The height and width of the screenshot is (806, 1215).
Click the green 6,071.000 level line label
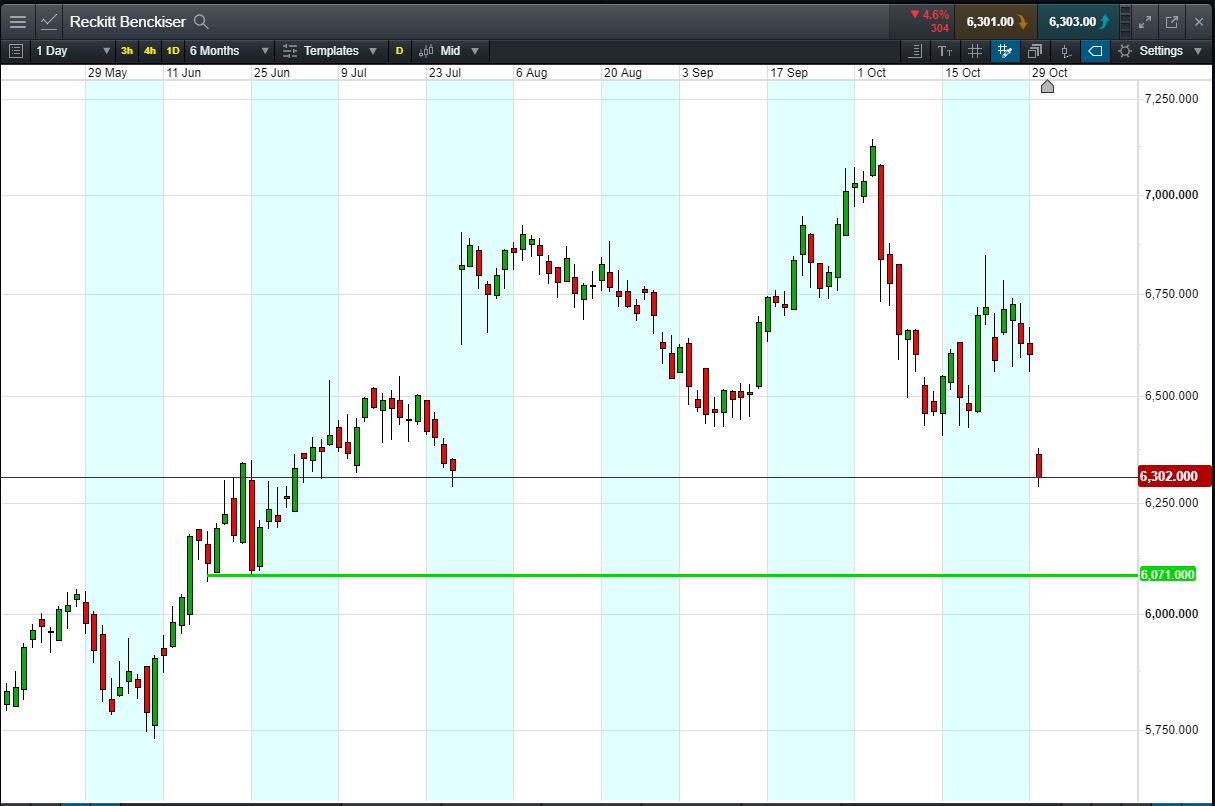click(x=1167, y=574)
